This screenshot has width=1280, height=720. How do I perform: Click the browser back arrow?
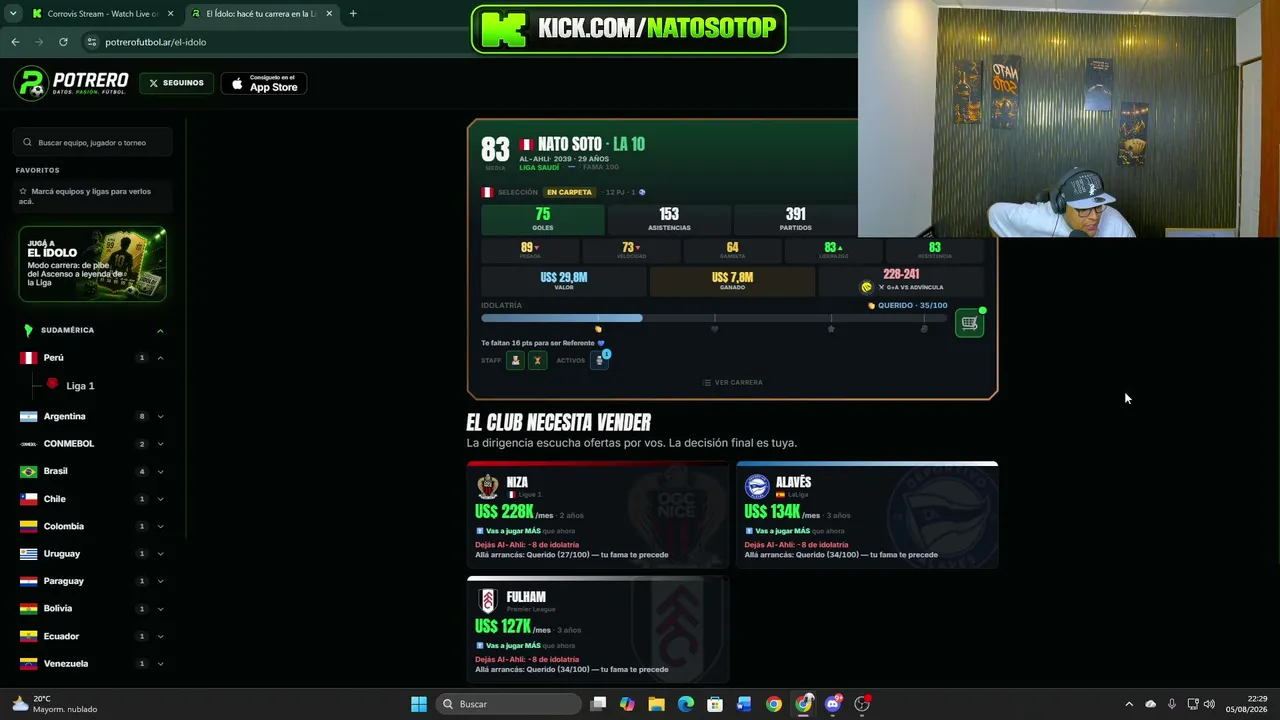[15, 42]
